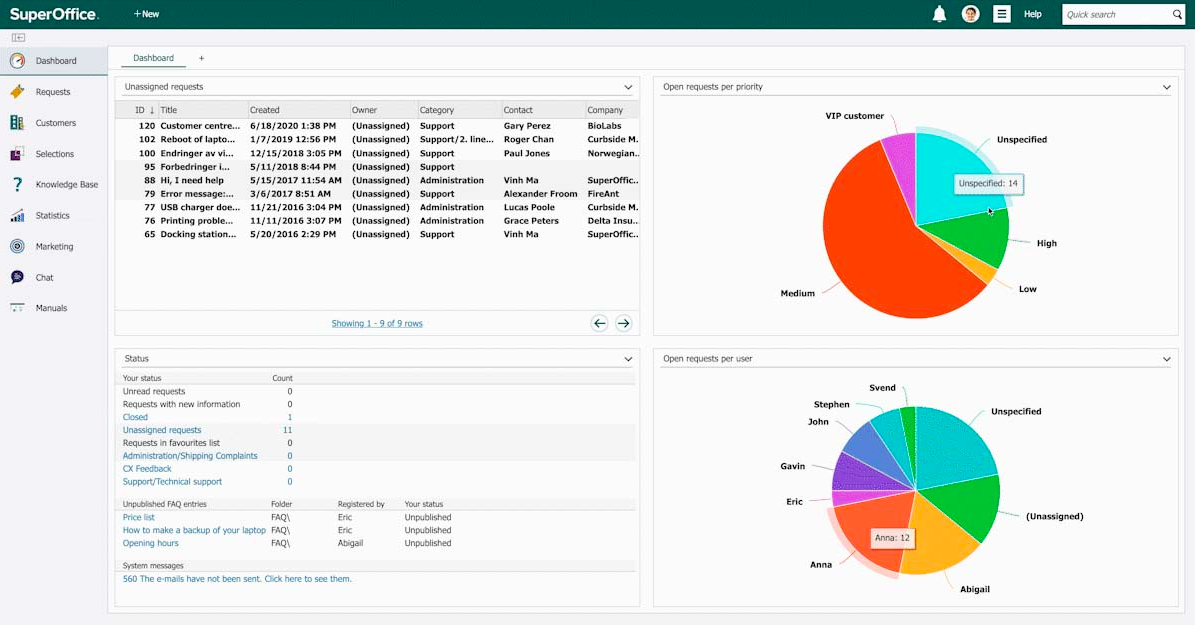Open request 65 Docking station row
The width and height of the screenshot is (1195, 625).
(377, 235)
